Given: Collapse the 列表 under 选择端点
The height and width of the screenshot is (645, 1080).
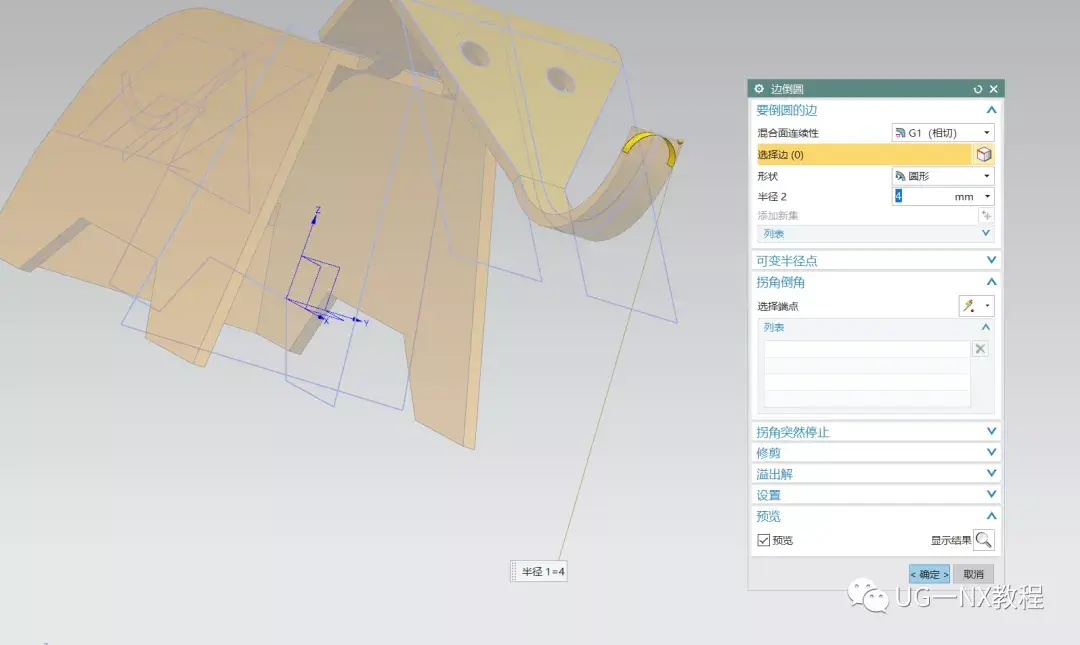Looking at the screenshot, I should point(986,327).
